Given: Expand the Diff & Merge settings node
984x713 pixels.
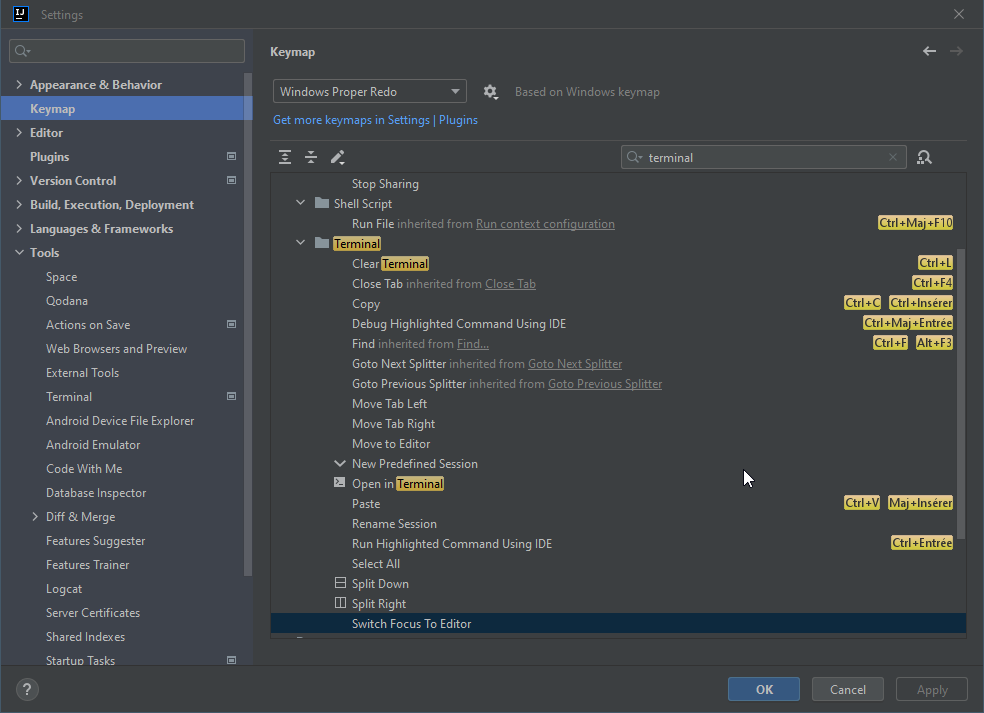Looking at the screenshot, I should point(35,517).
